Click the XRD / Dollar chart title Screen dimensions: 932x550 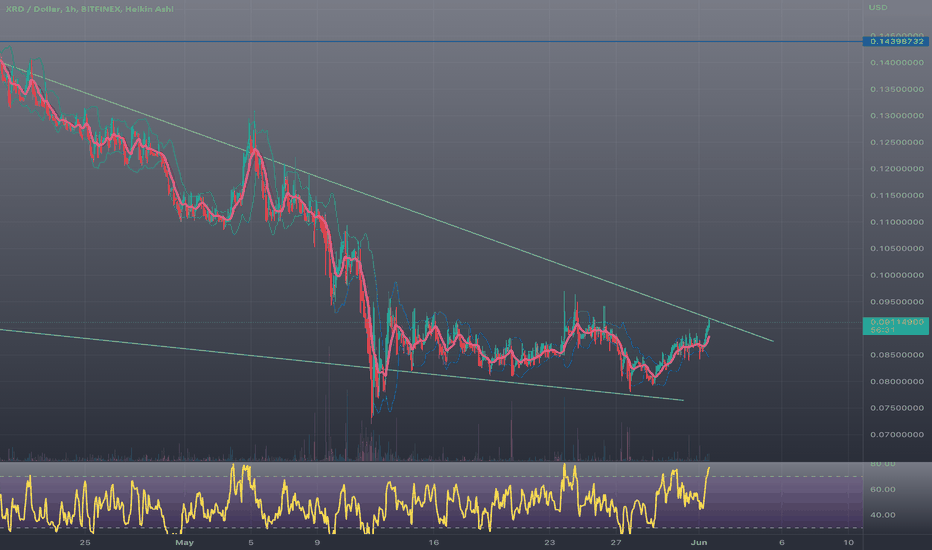click(89, 9)
